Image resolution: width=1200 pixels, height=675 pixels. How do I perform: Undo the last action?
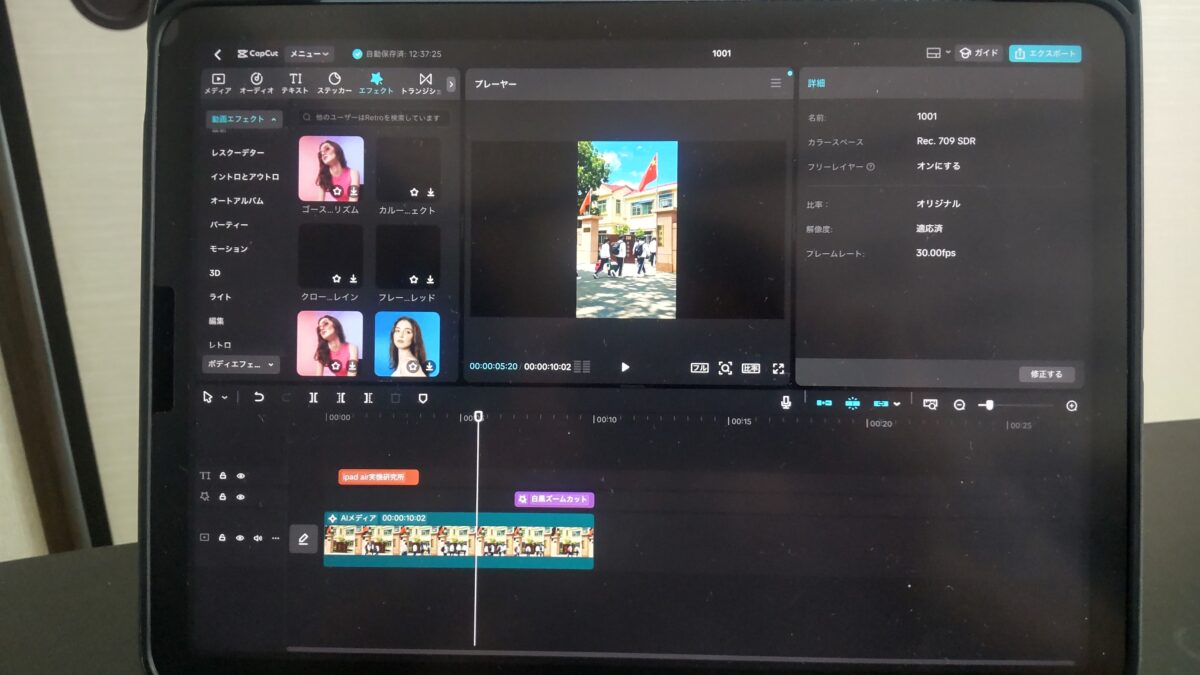[x=259, y=397]
